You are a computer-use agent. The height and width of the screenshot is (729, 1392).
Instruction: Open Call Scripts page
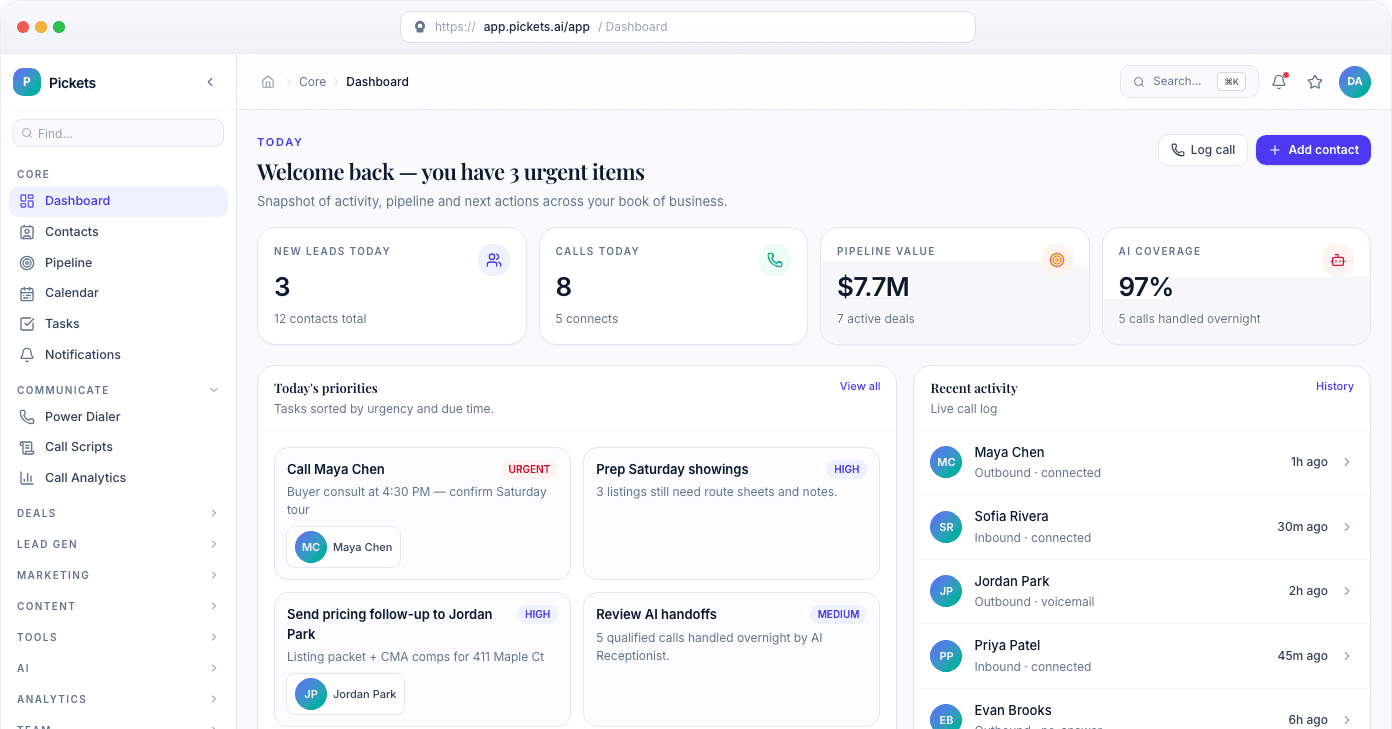click(x=118, y=447)
